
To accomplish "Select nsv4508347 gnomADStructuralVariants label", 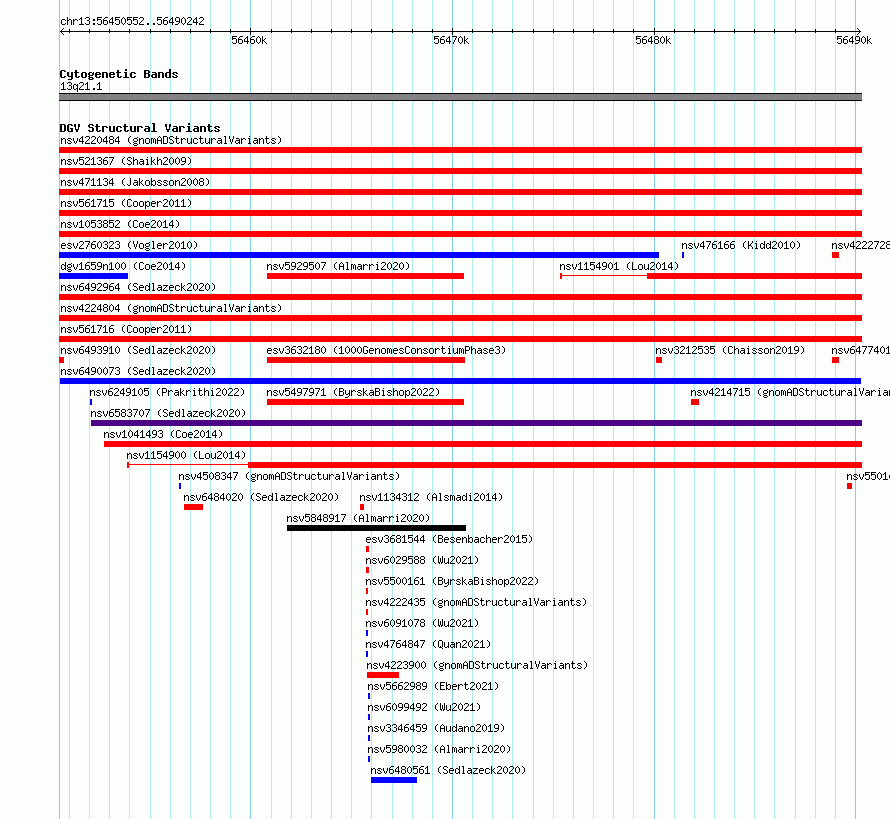I will 289,476.
